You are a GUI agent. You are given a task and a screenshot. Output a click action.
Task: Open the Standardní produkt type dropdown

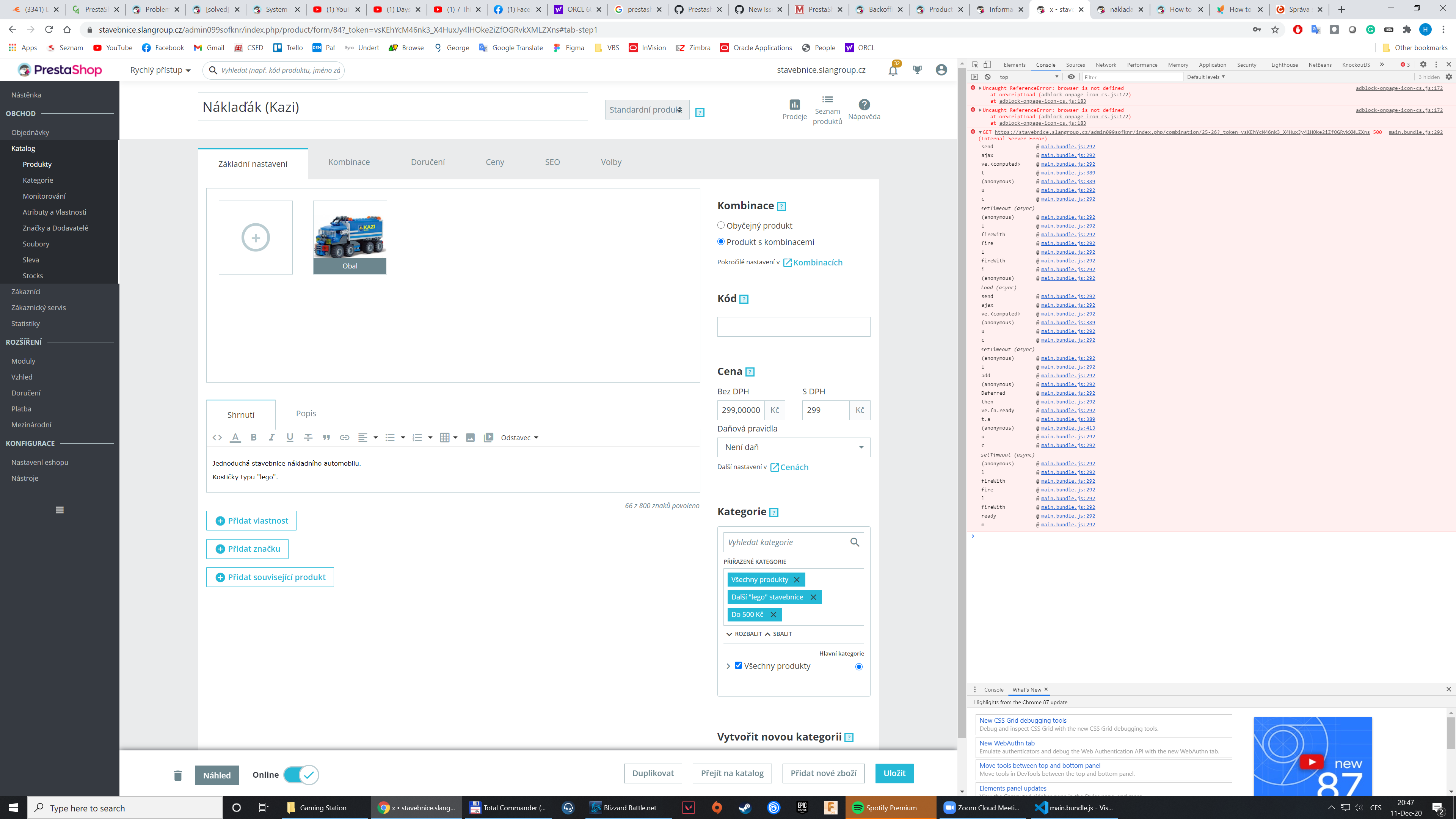pos(647,110)
